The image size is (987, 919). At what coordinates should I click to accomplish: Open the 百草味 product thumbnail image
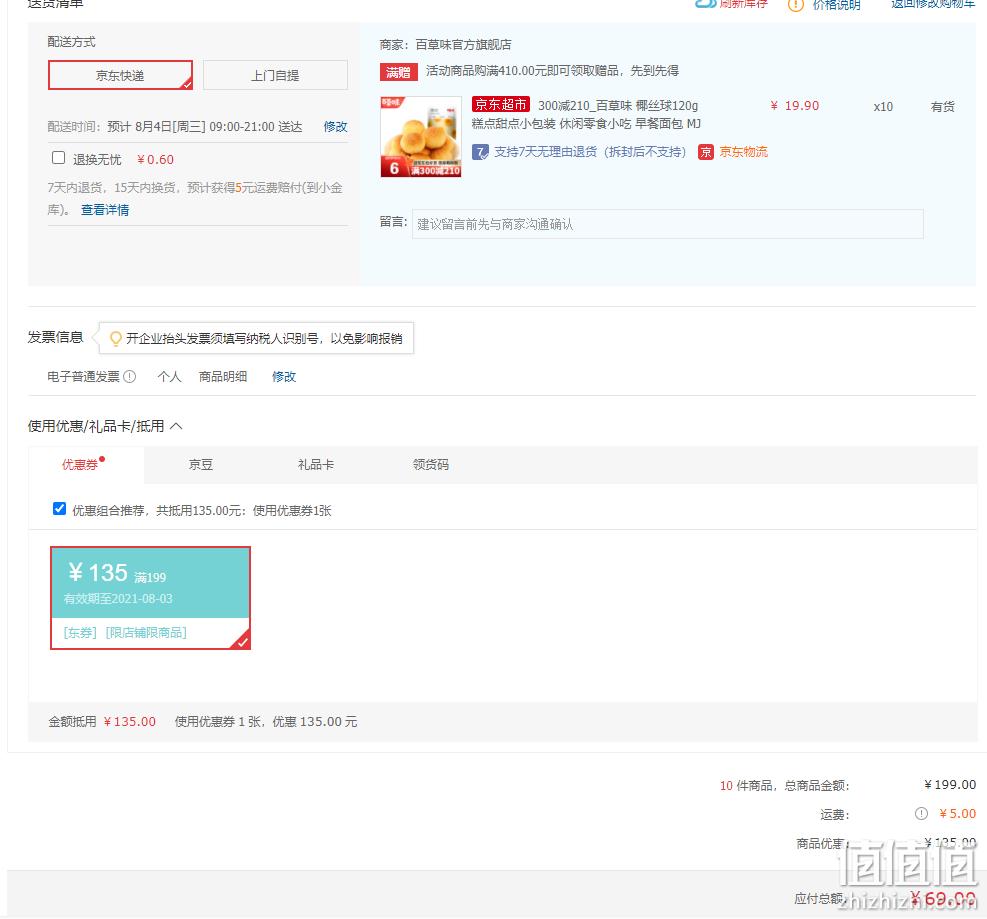pos(421,137)
